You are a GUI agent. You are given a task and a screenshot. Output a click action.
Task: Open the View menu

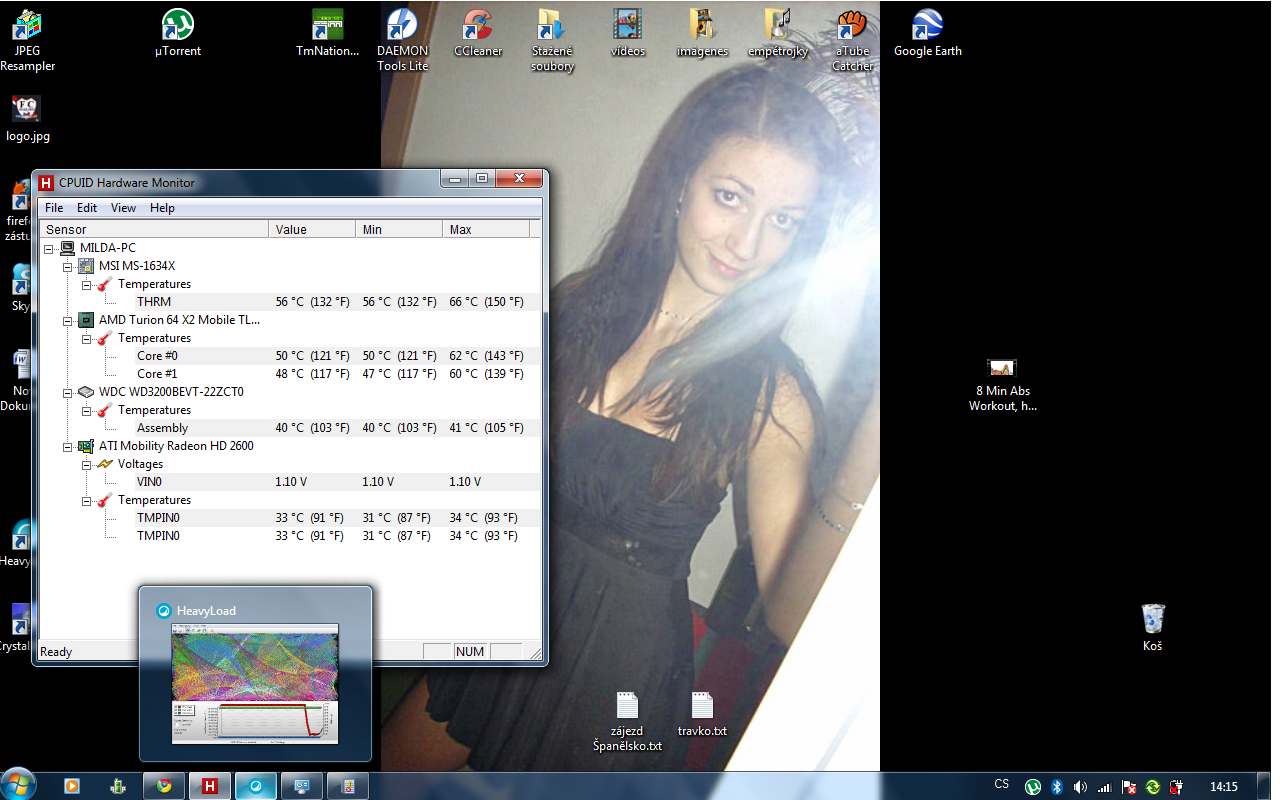(x=123, y=208)
